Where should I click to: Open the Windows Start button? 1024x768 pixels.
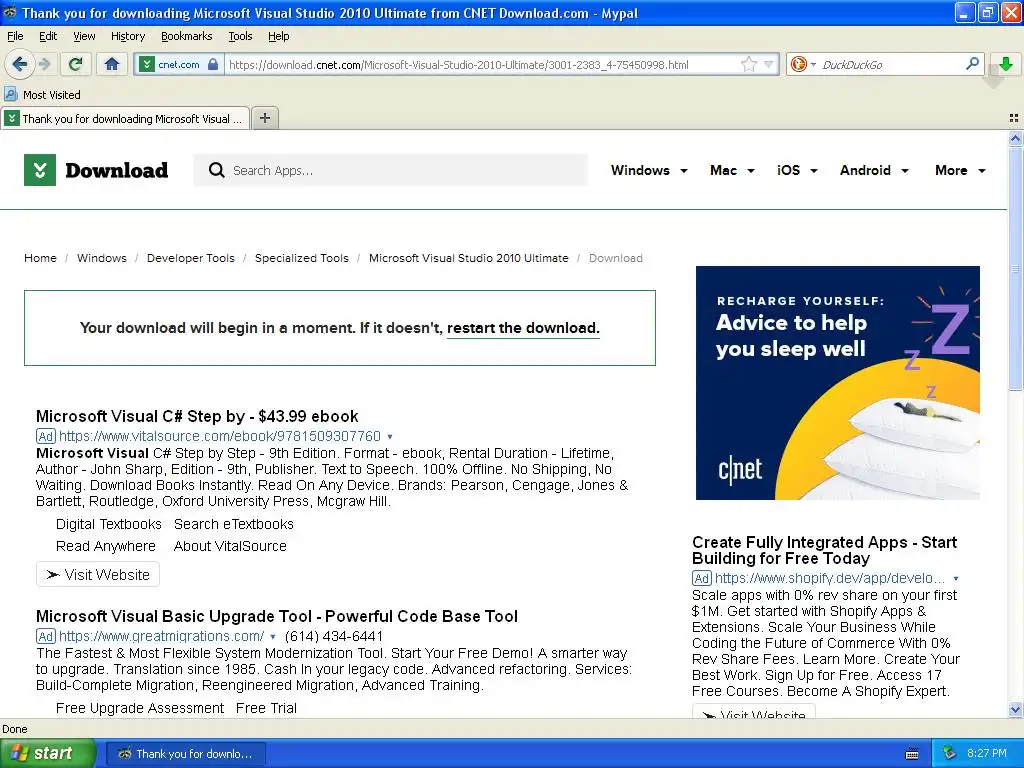coord(48,754)
